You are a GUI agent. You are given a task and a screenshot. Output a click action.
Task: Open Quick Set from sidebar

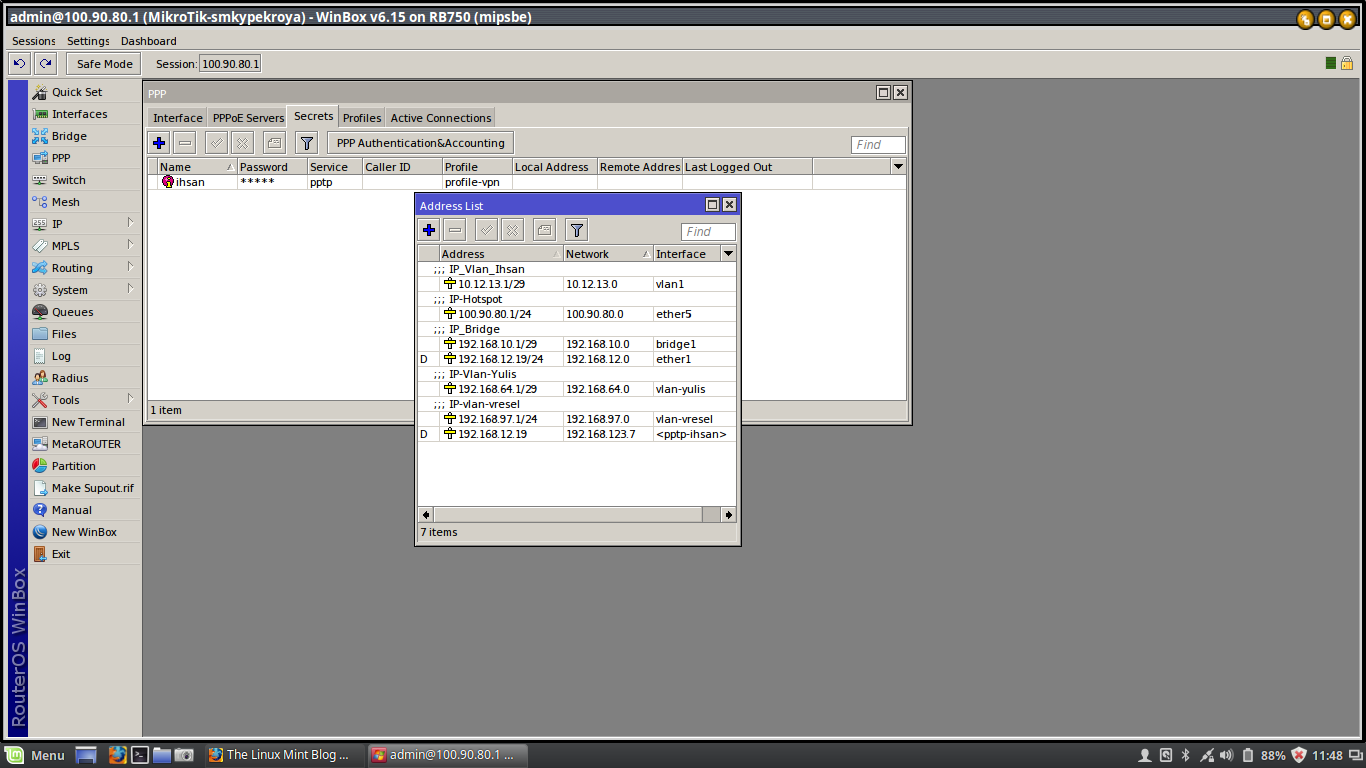click(x=84, y=92)
